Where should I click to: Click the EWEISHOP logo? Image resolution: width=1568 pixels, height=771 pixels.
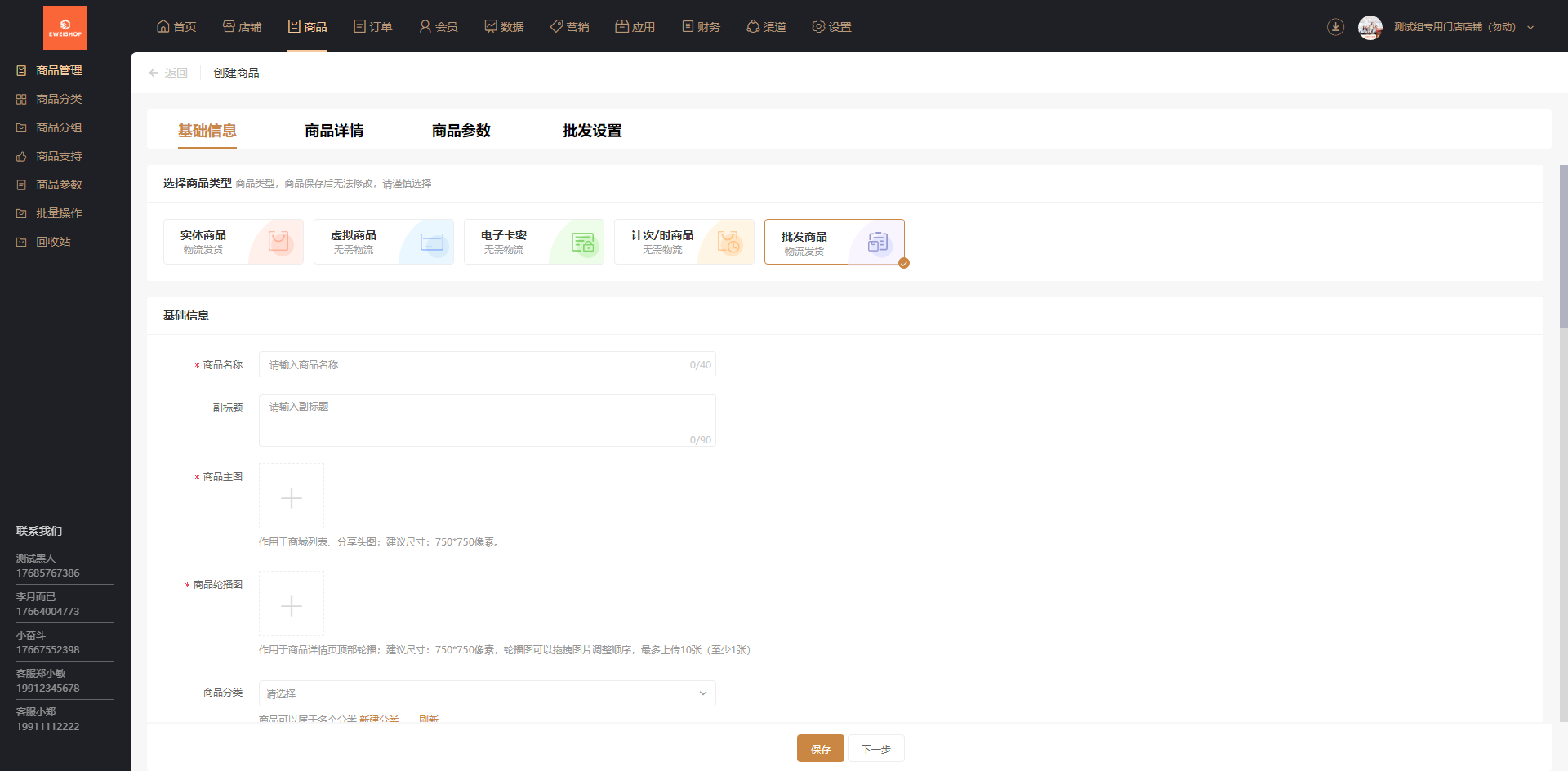(x=65, y=27)
